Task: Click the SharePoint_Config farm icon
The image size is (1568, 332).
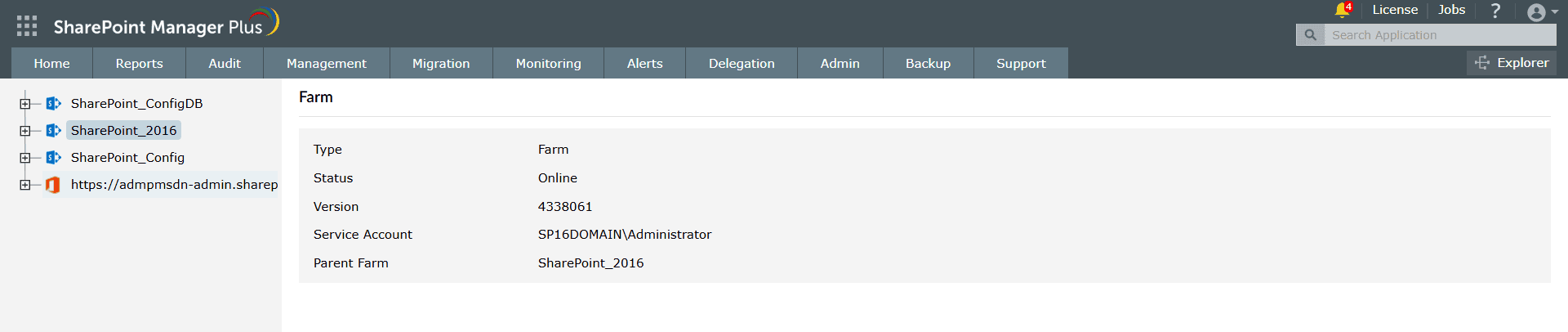Action: tap(54, 158)
